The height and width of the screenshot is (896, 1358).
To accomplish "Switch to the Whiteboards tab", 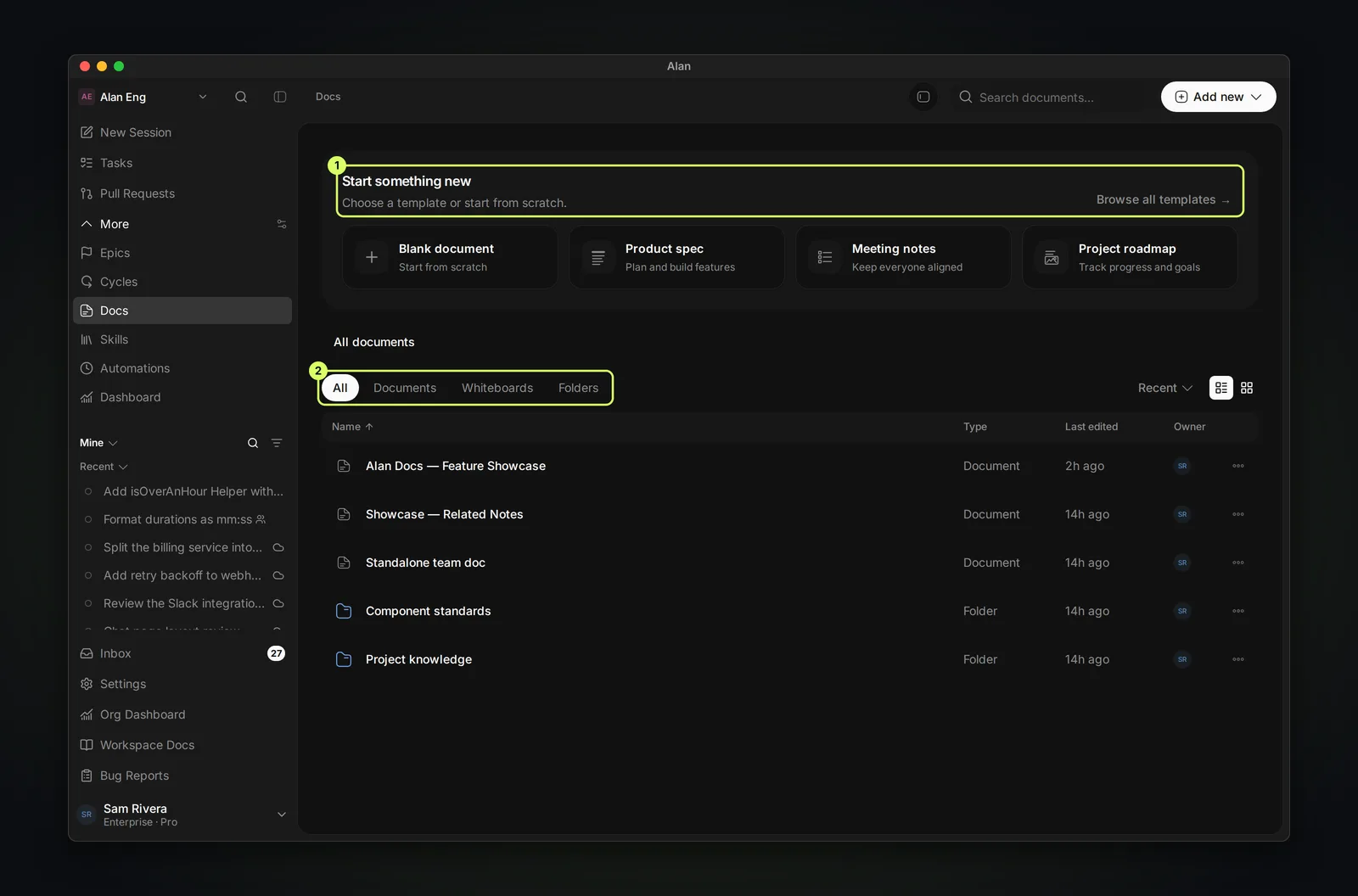I will tap(497, 388).
